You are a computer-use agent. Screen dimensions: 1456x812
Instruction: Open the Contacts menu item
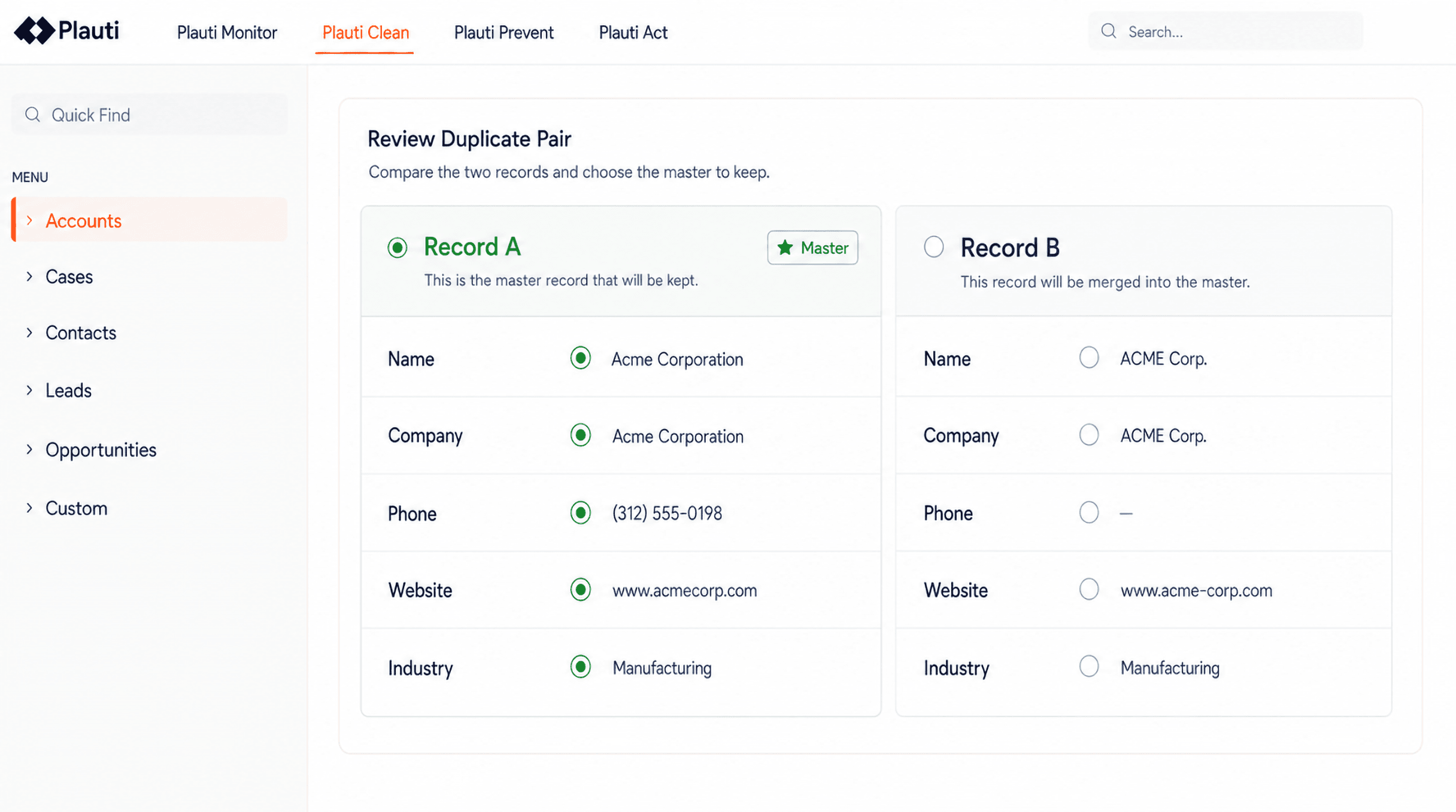[x=81, y=333]
